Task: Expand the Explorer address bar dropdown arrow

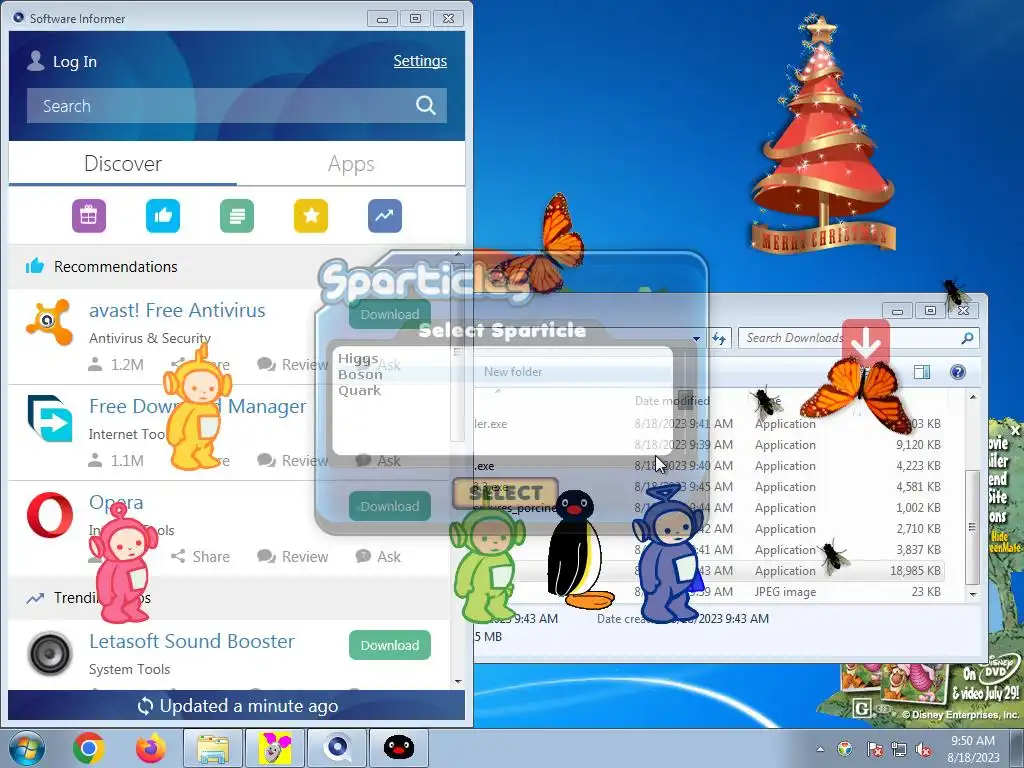Action: point(697,338)
